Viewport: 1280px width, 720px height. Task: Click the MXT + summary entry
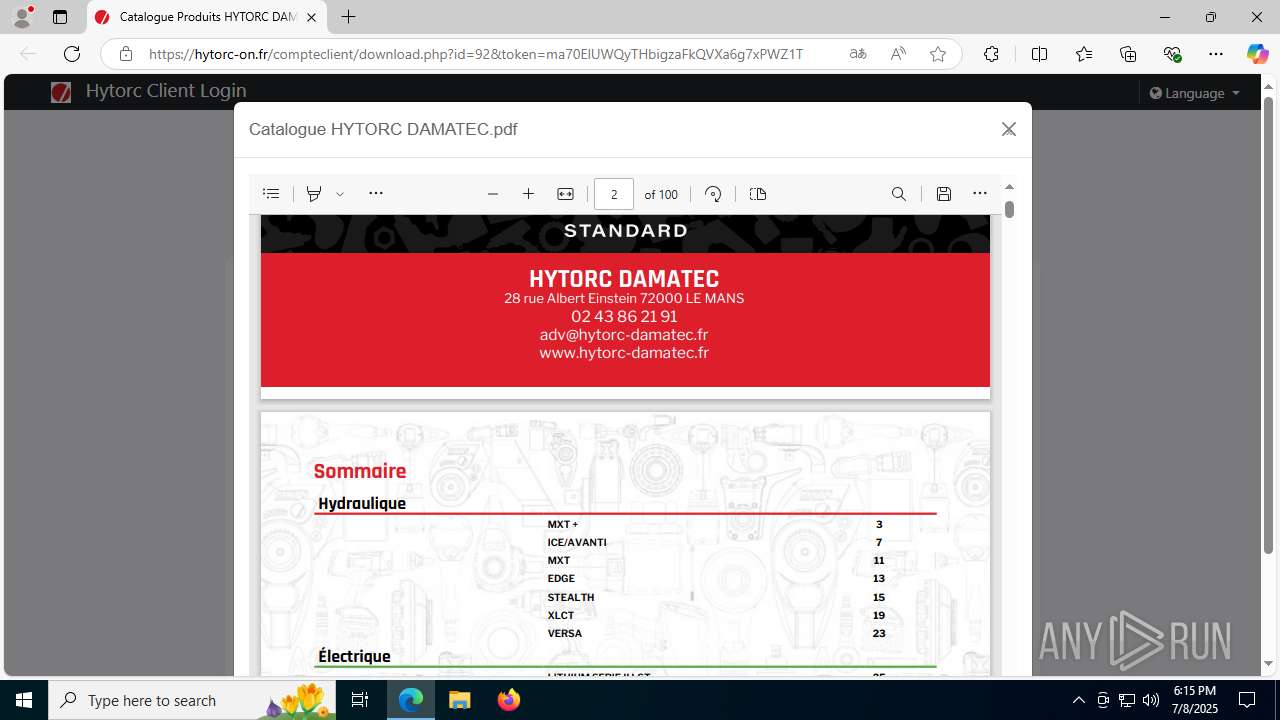[563, 524]
